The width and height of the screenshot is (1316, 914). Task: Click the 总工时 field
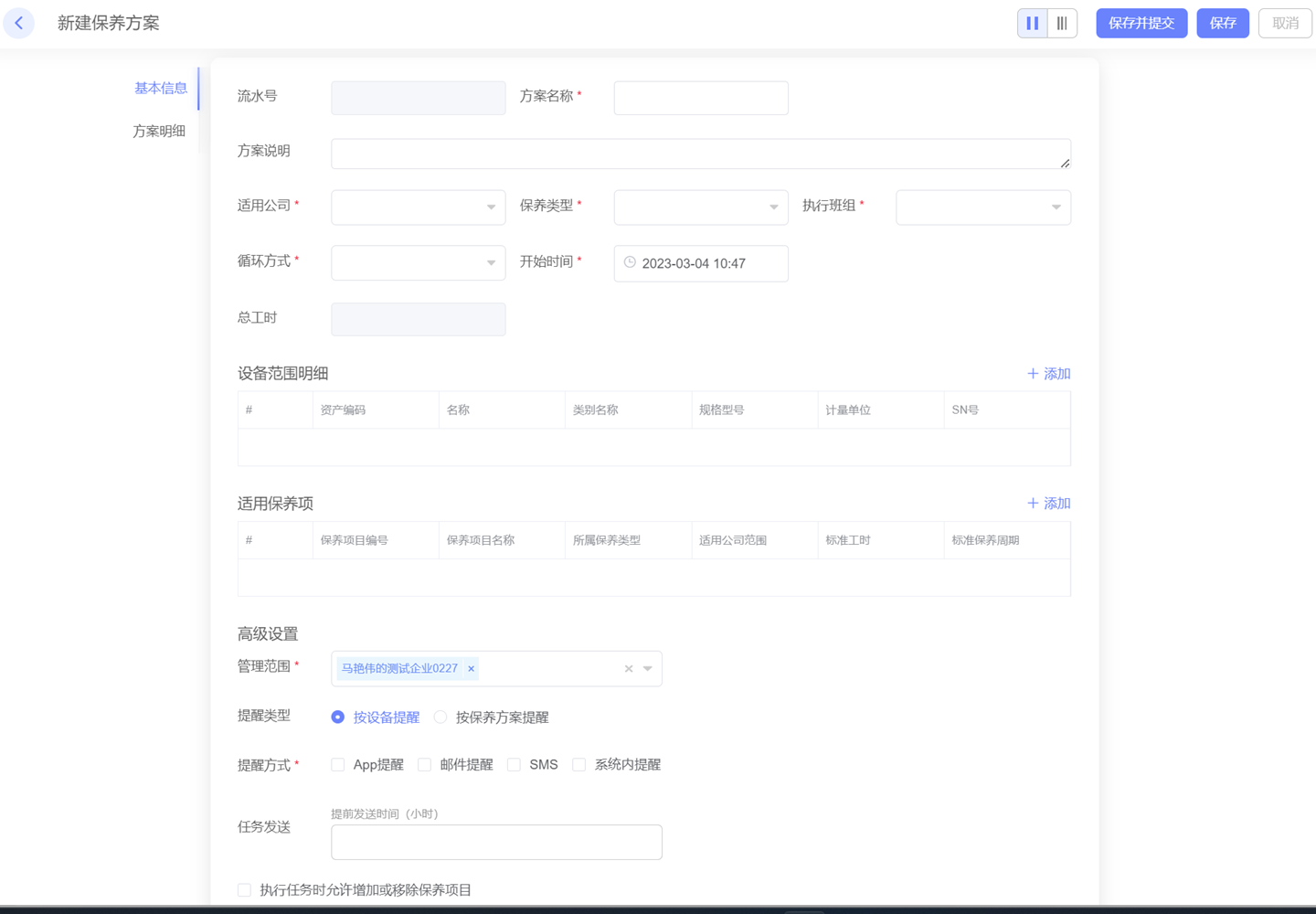[419, 319]
